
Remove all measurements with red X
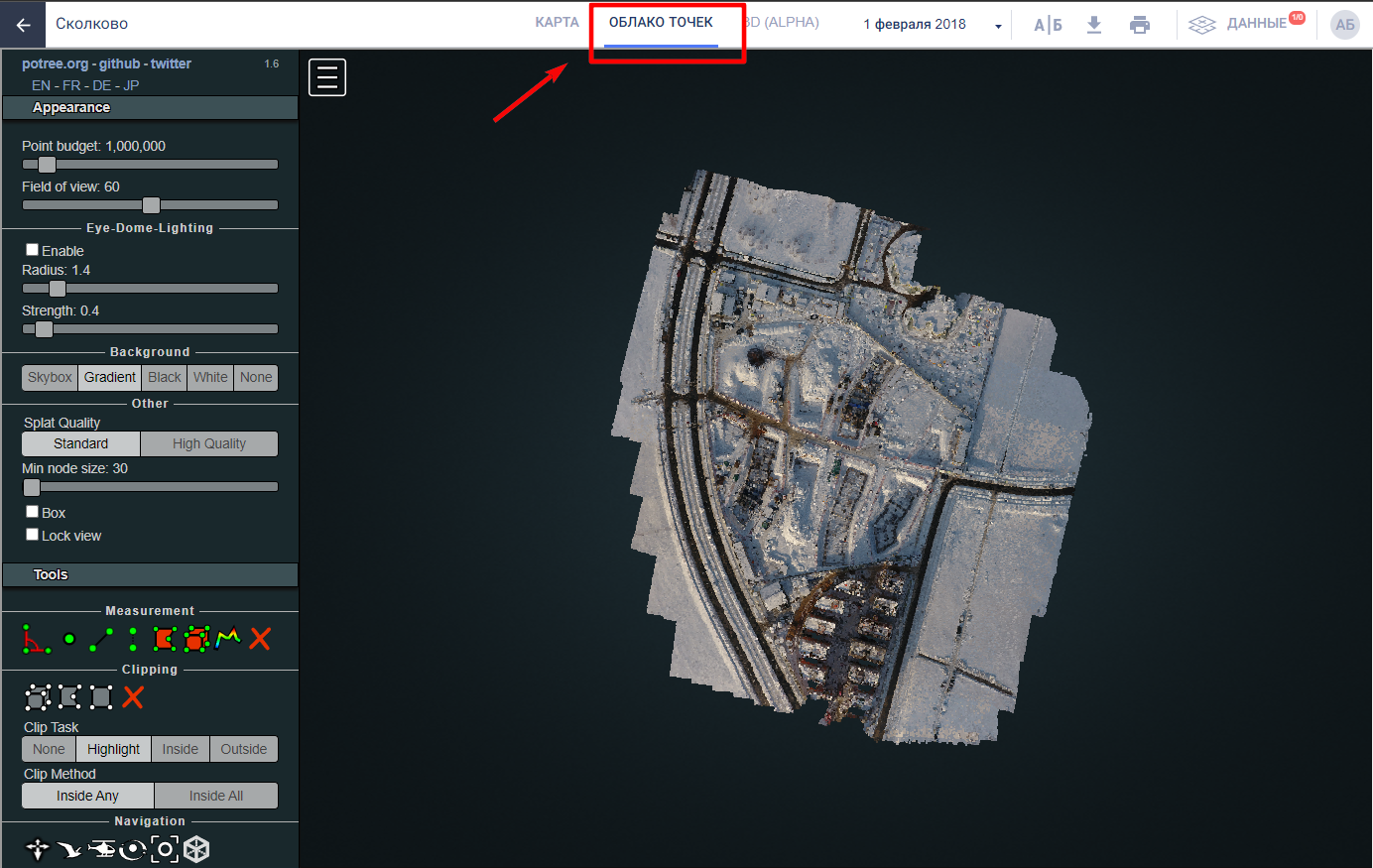tap(260, 639)
